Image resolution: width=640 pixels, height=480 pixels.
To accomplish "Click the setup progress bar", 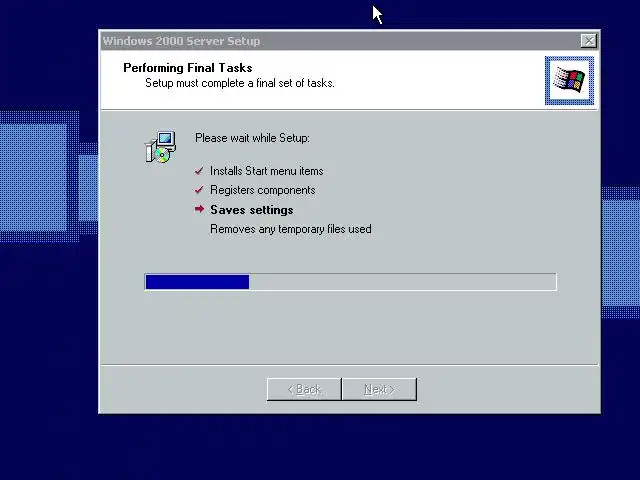I will [x=351, y=282].
